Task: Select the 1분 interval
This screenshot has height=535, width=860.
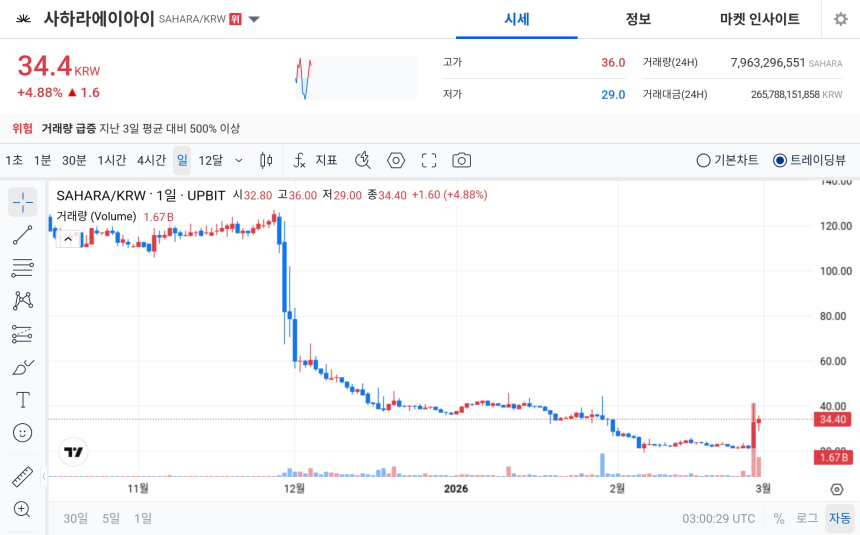Action: pyautogui.click(x=42, y=160)
